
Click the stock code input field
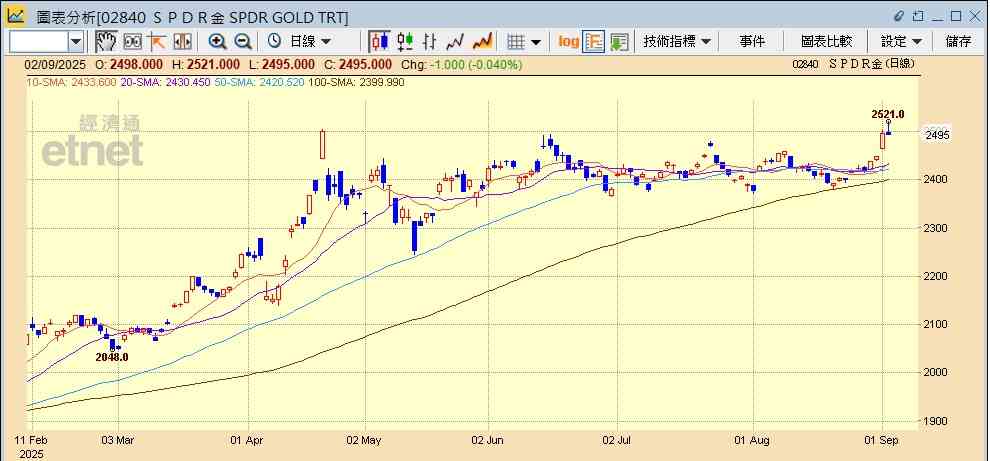[x=39, y=42]
